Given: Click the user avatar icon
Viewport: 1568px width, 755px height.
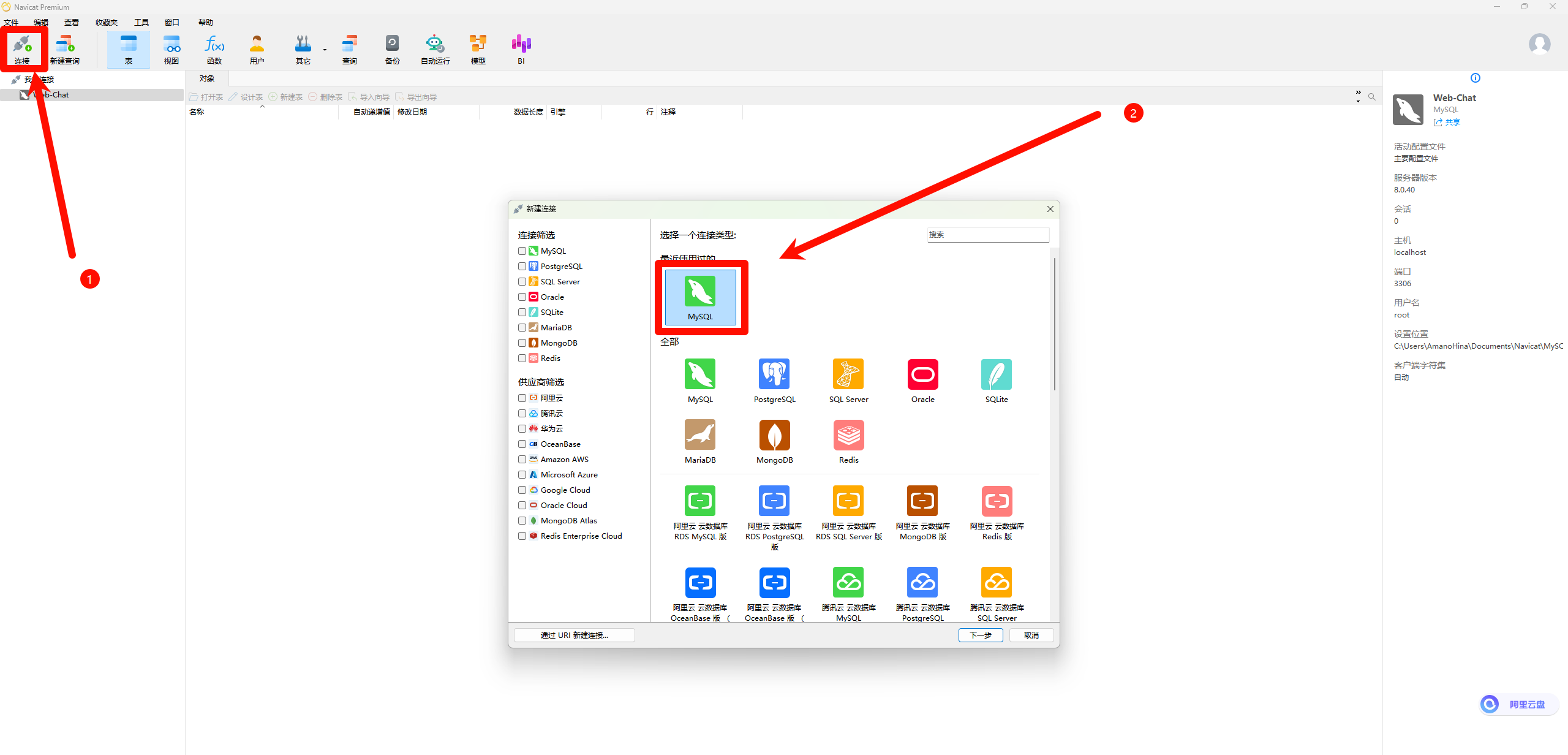Looking at the screenshot, I should coord(1539,44).
